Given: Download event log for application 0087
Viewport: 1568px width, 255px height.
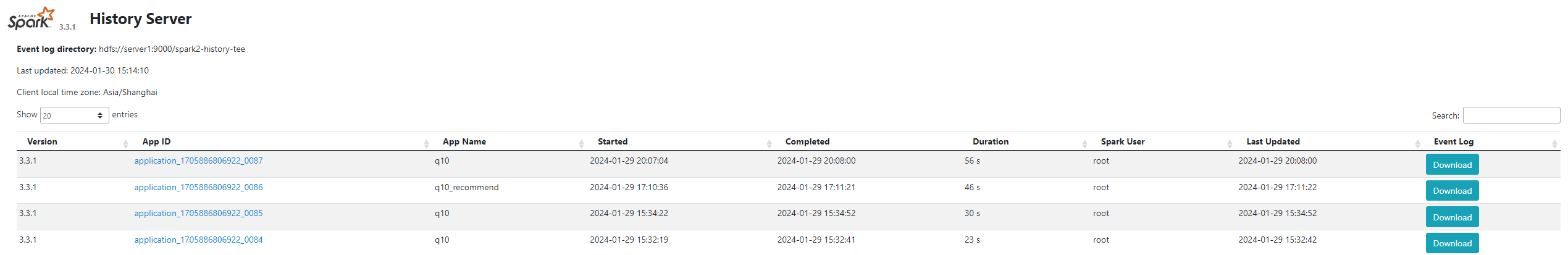Looking at the screenshot, I should (1452, 165).
